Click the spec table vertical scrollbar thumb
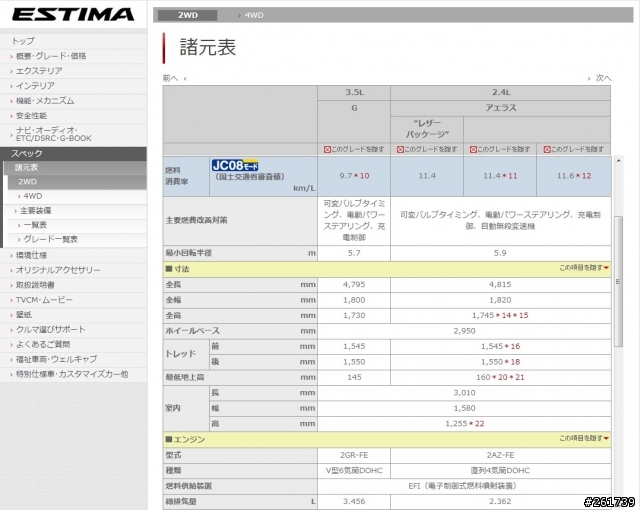640x510 pixels. coord(618,281)
